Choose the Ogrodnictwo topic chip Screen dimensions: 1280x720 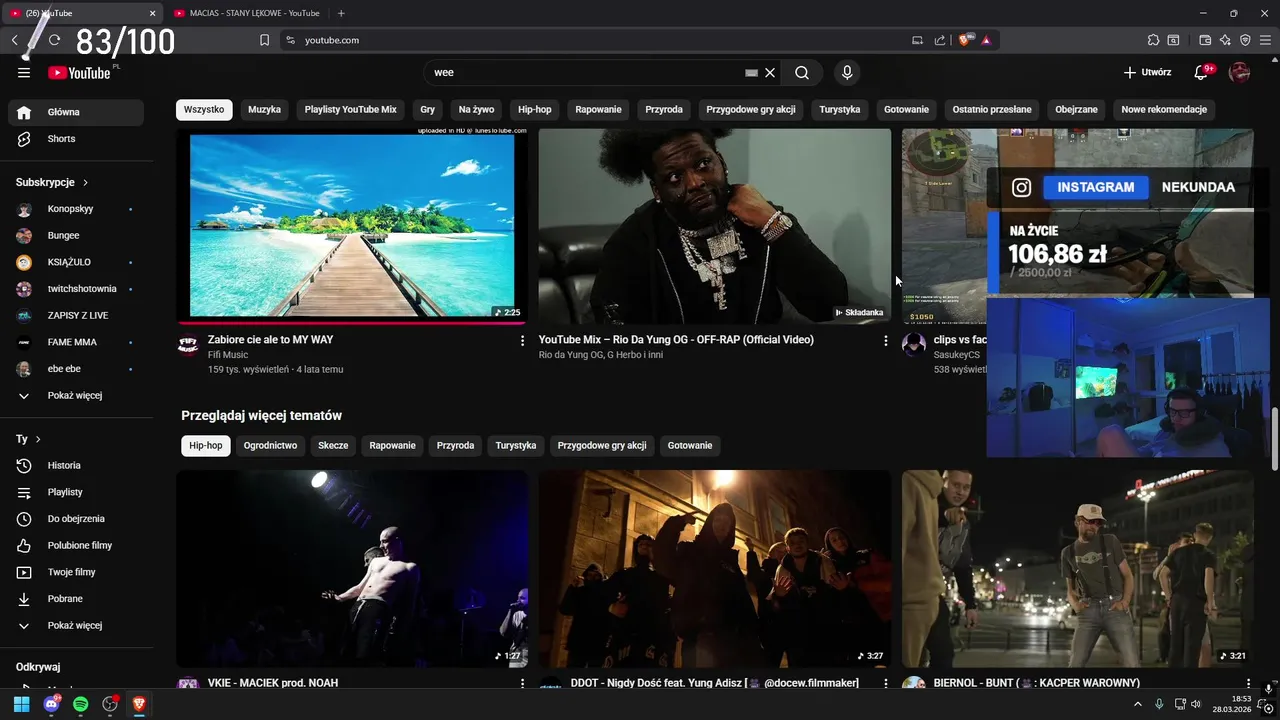click(270, 445)
